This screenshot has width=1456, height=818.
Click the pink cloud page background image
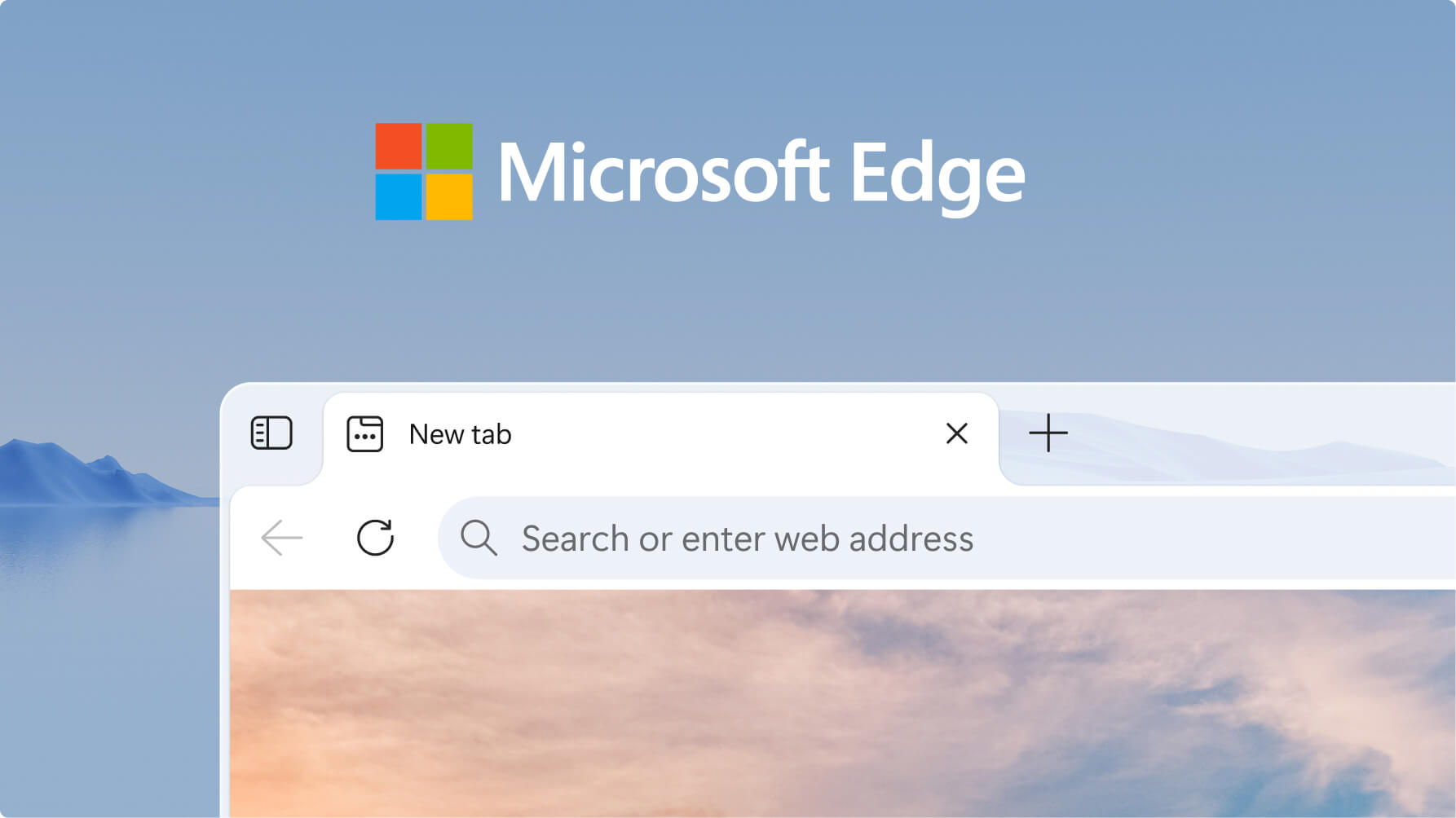coord(815,701)
